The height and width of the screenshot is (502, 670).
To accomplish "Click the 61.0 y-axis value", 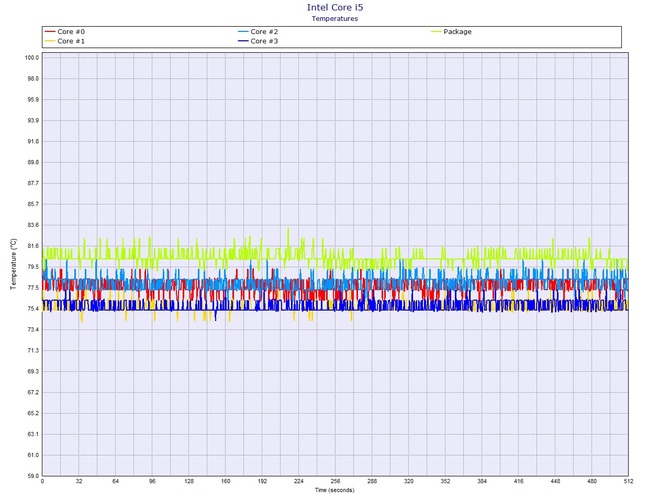I will tap(33, 455).
